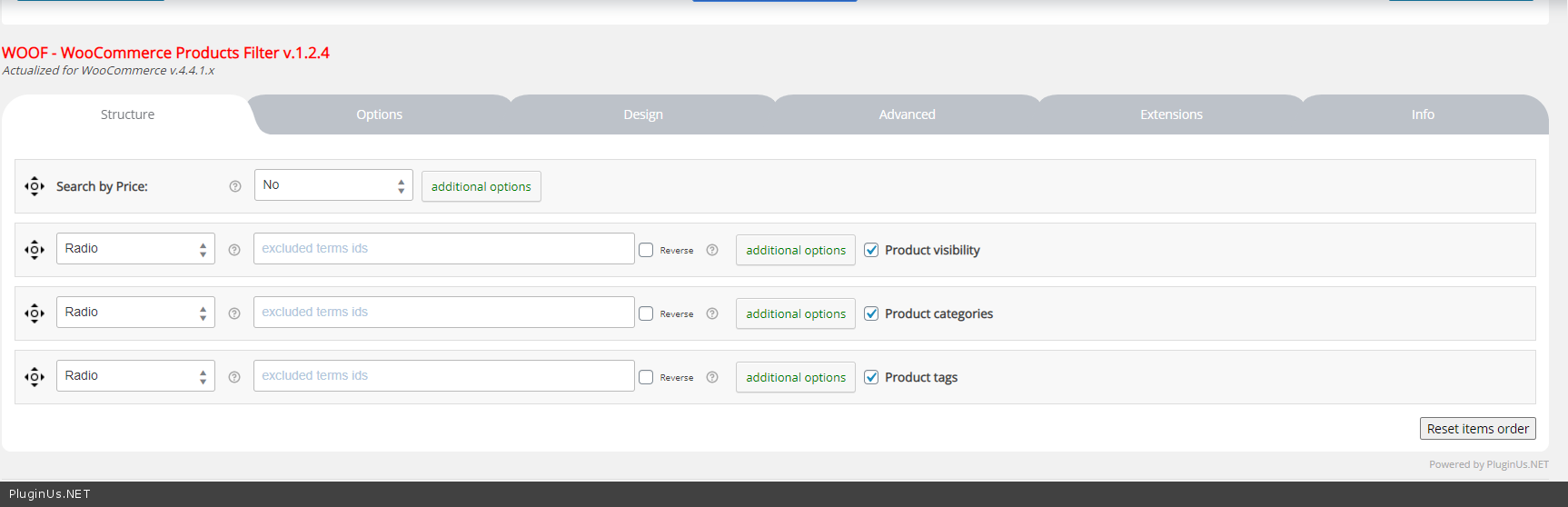Switch to the Options tab
Image resolution: width=1568 pixels, height=507 pixels.
pyautogui.click(x=379, y=114)
